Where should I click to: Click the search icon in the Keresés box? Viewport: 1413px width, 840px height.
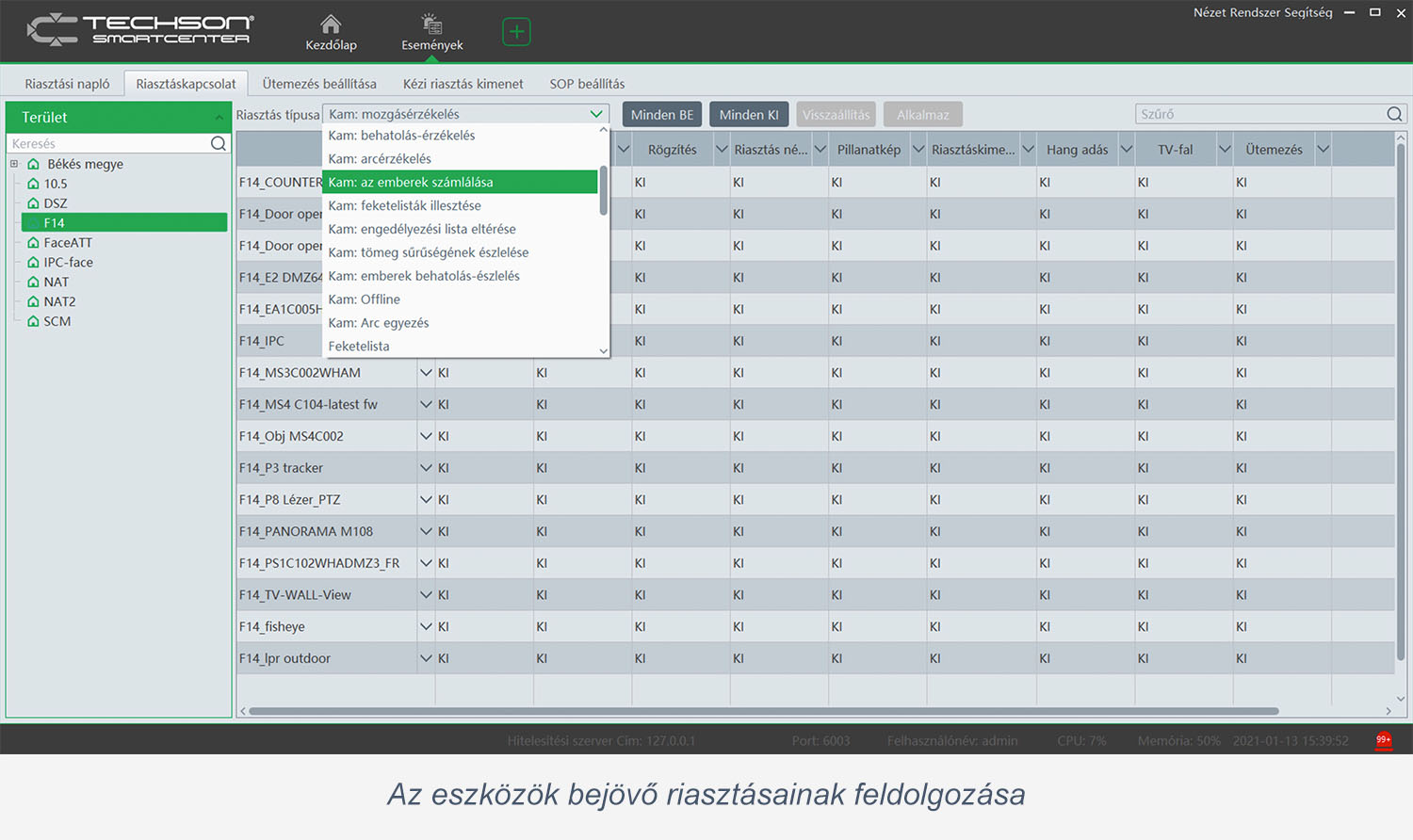pos(219,144)
